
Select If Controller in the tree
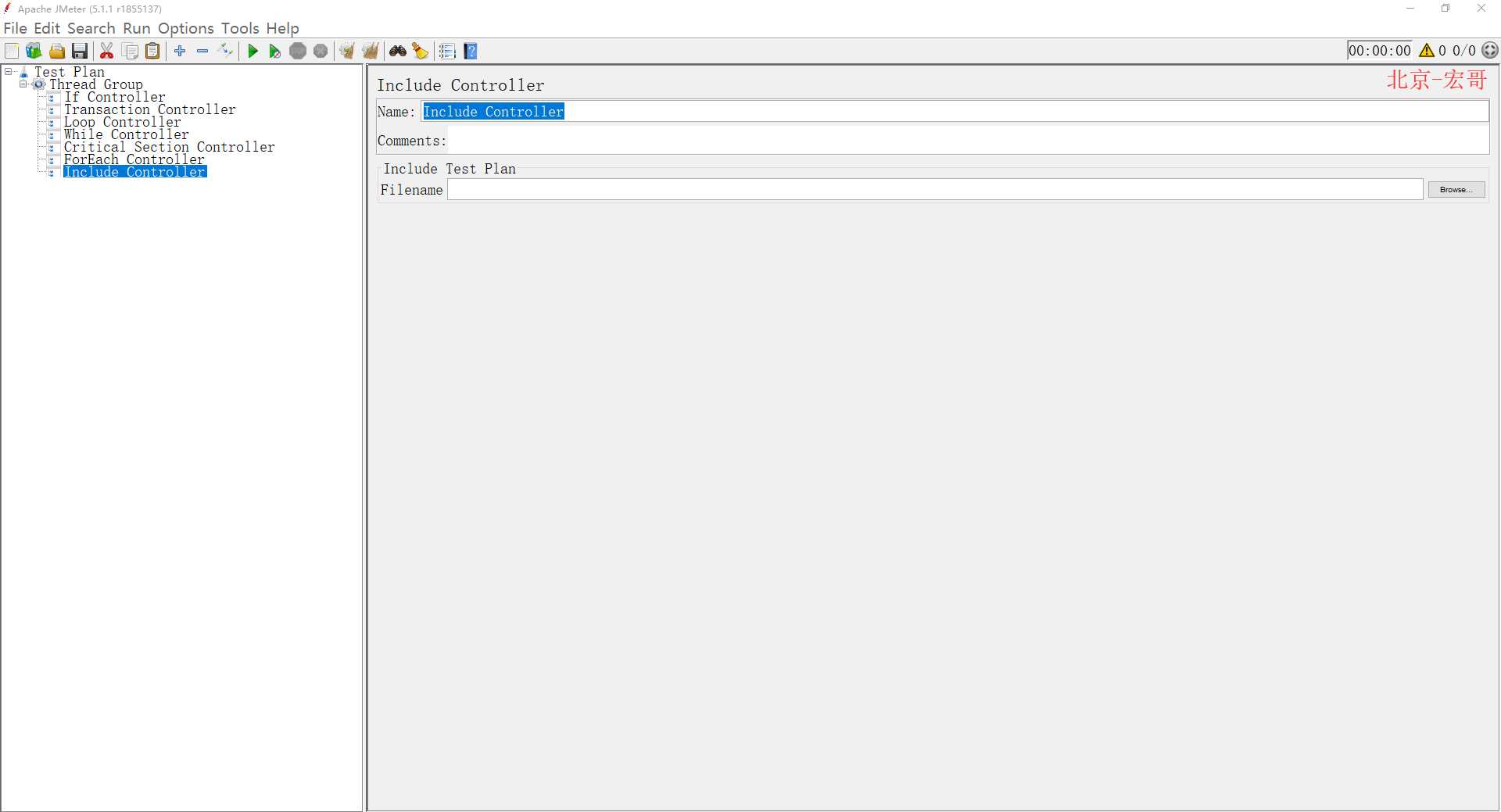point(115,97)
